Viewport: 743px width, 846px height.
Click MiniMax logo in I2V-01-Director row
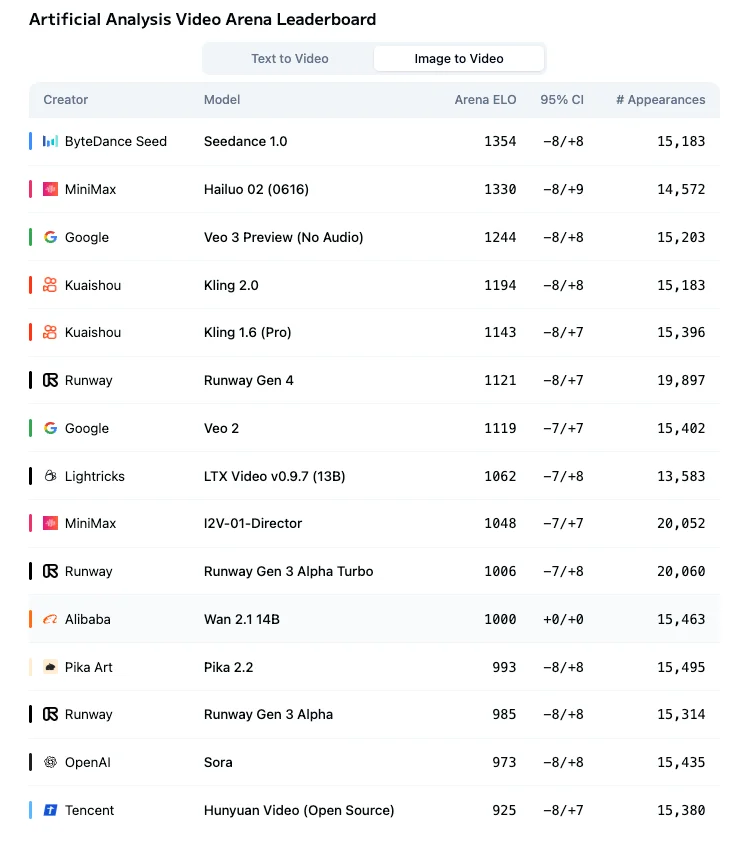tap(50, 523)
